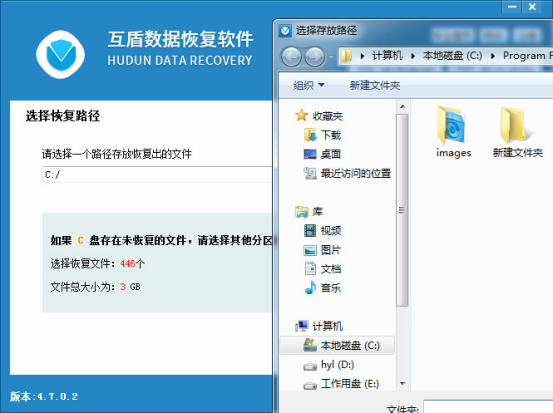
Task: Minimize the Hudun recovery window
Action: coord(512,7)
